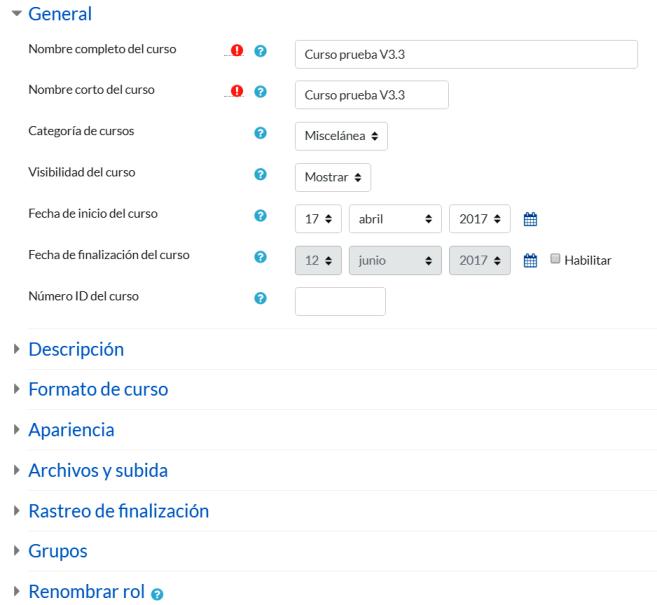This screenshot has height=605, width=657.
Task: Open help icon for Número ID del curso
Action: coord(260,298)
